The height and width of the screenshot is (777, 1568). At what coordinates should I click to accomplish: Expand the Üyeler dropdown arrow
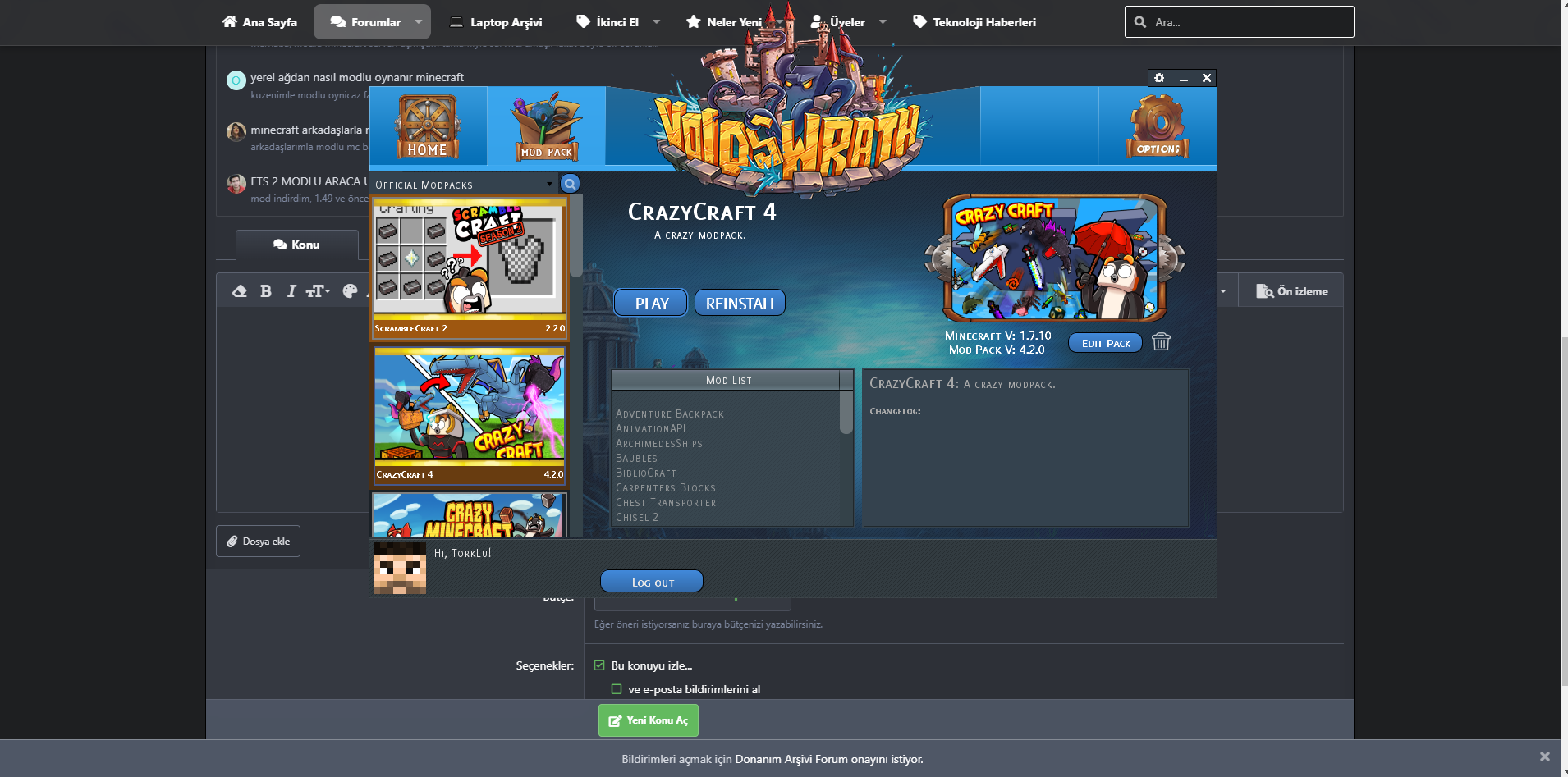click(x=883, y=22)
